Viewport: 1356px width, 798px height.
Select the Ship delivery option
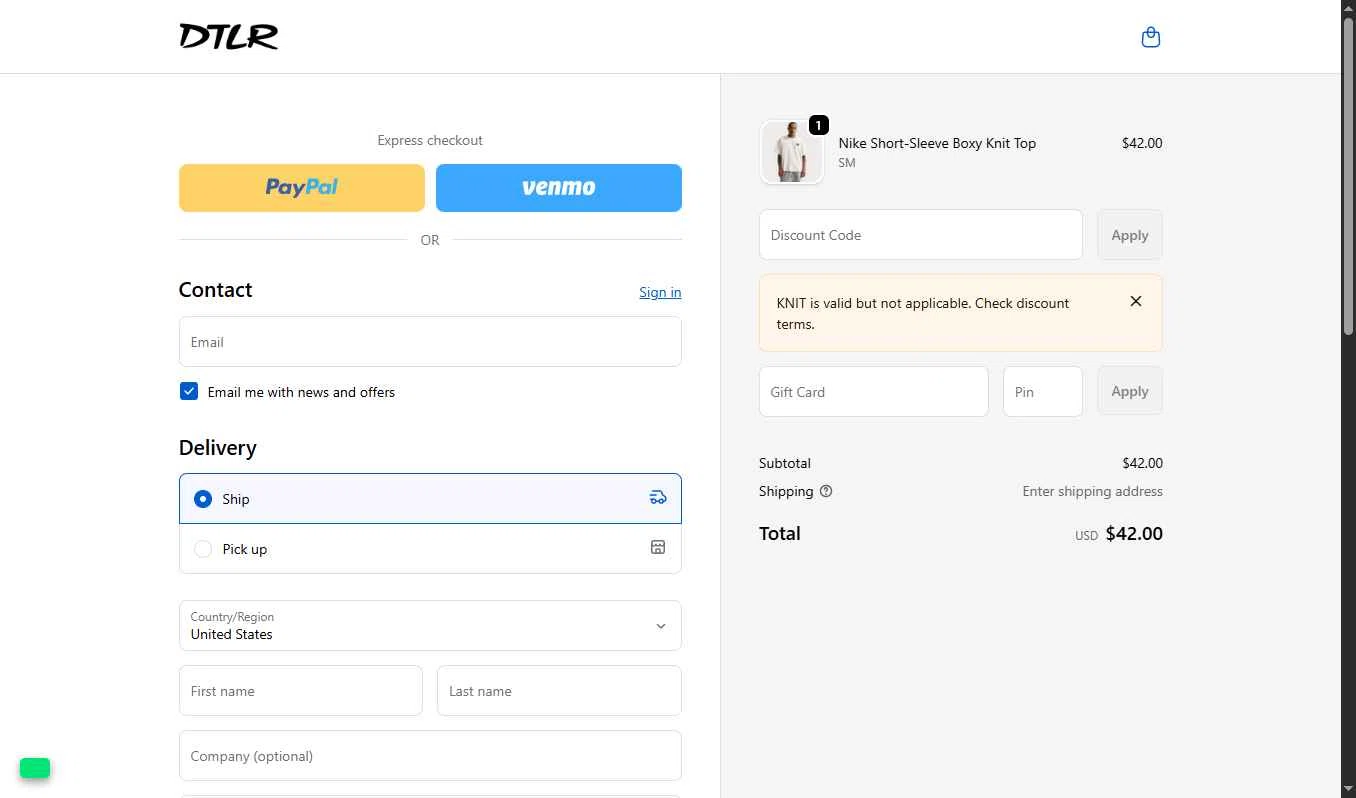[x=430, y=498]
